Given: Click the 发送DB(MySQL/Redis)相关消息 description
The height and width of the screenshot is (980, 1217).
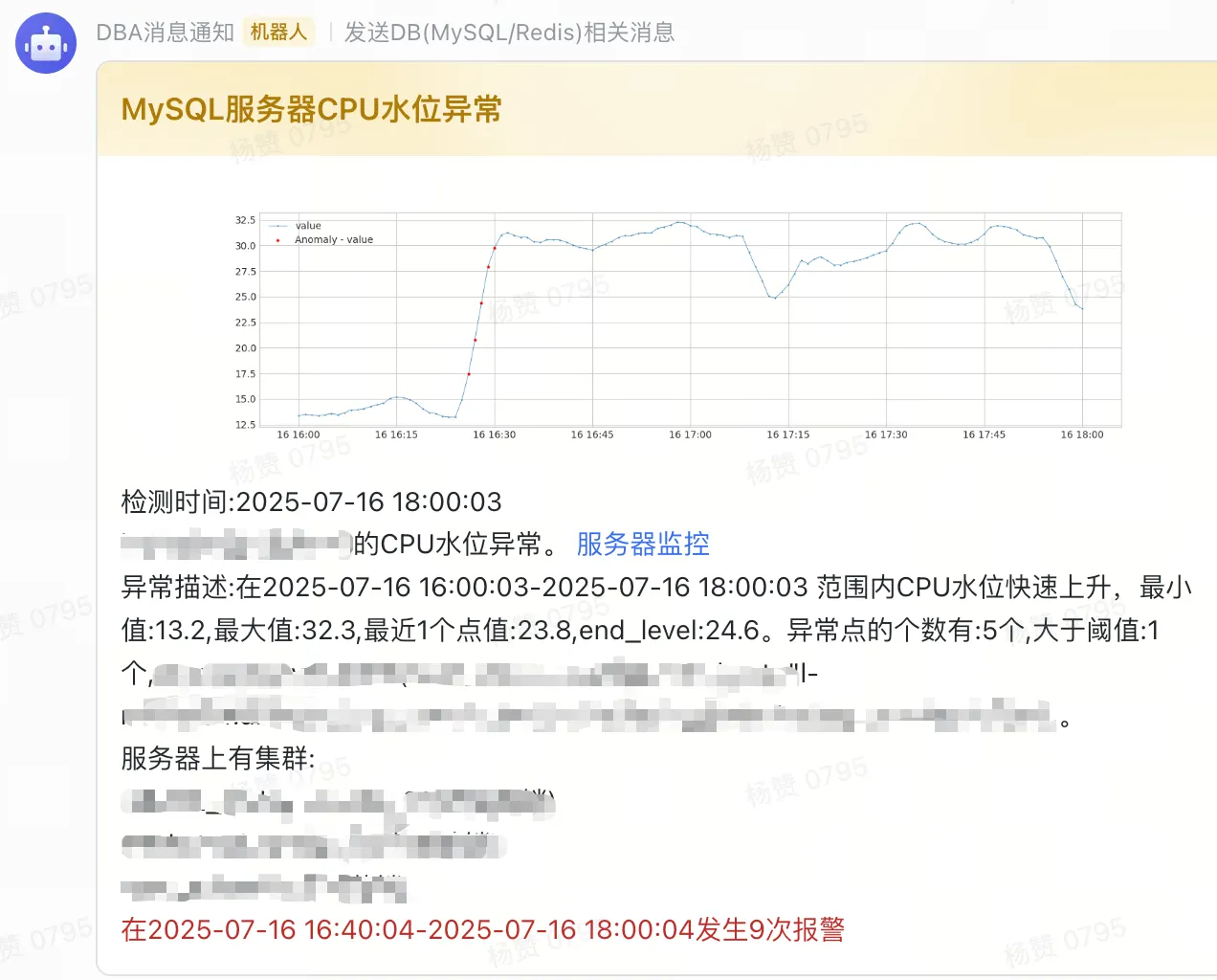Looking at the screenshot, I should click(x=510, y=33).
